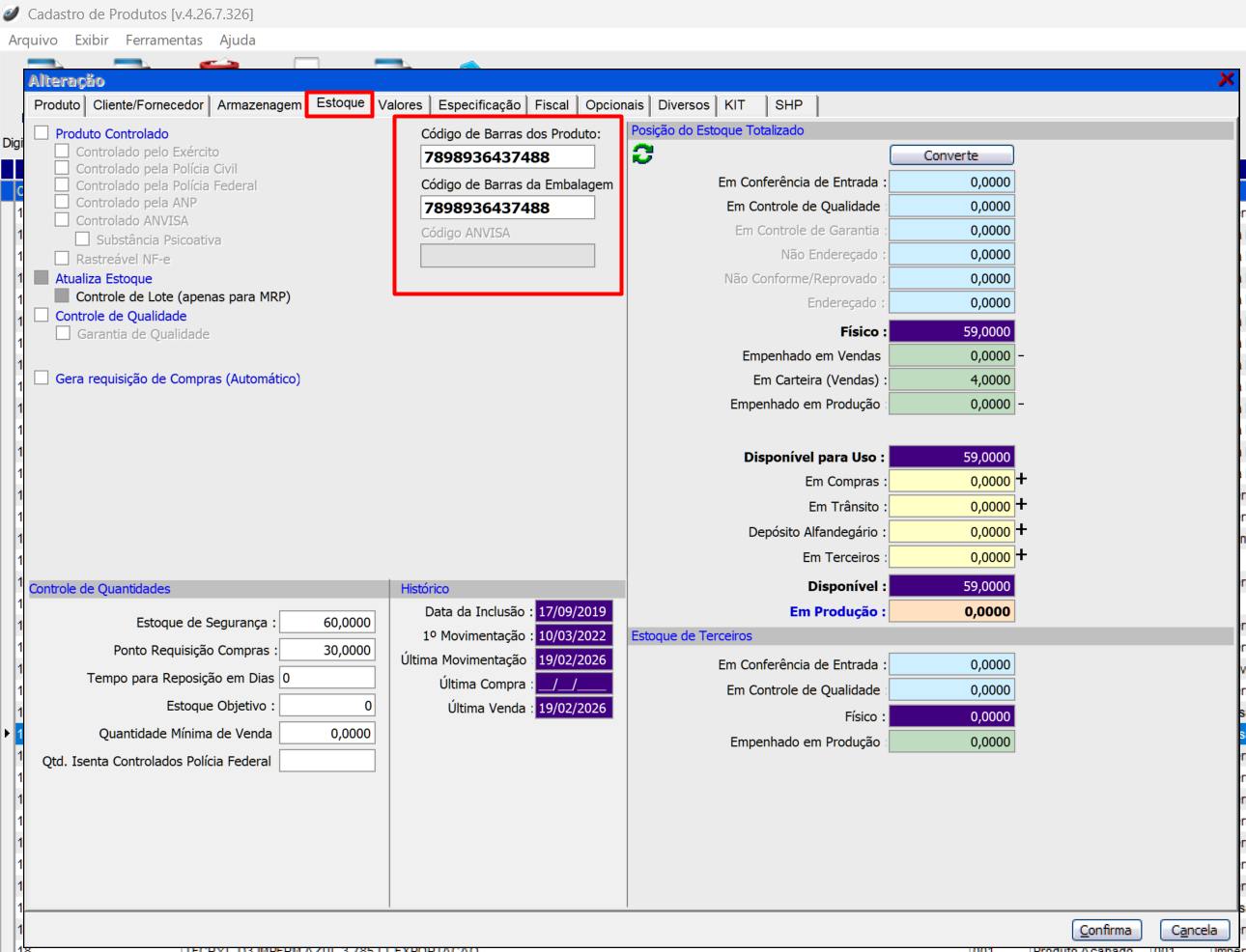The width and height of the screenshot is (1246, 952).
Task: Click the Estoque de Segurança field
Action: click(x=327, y=623)
